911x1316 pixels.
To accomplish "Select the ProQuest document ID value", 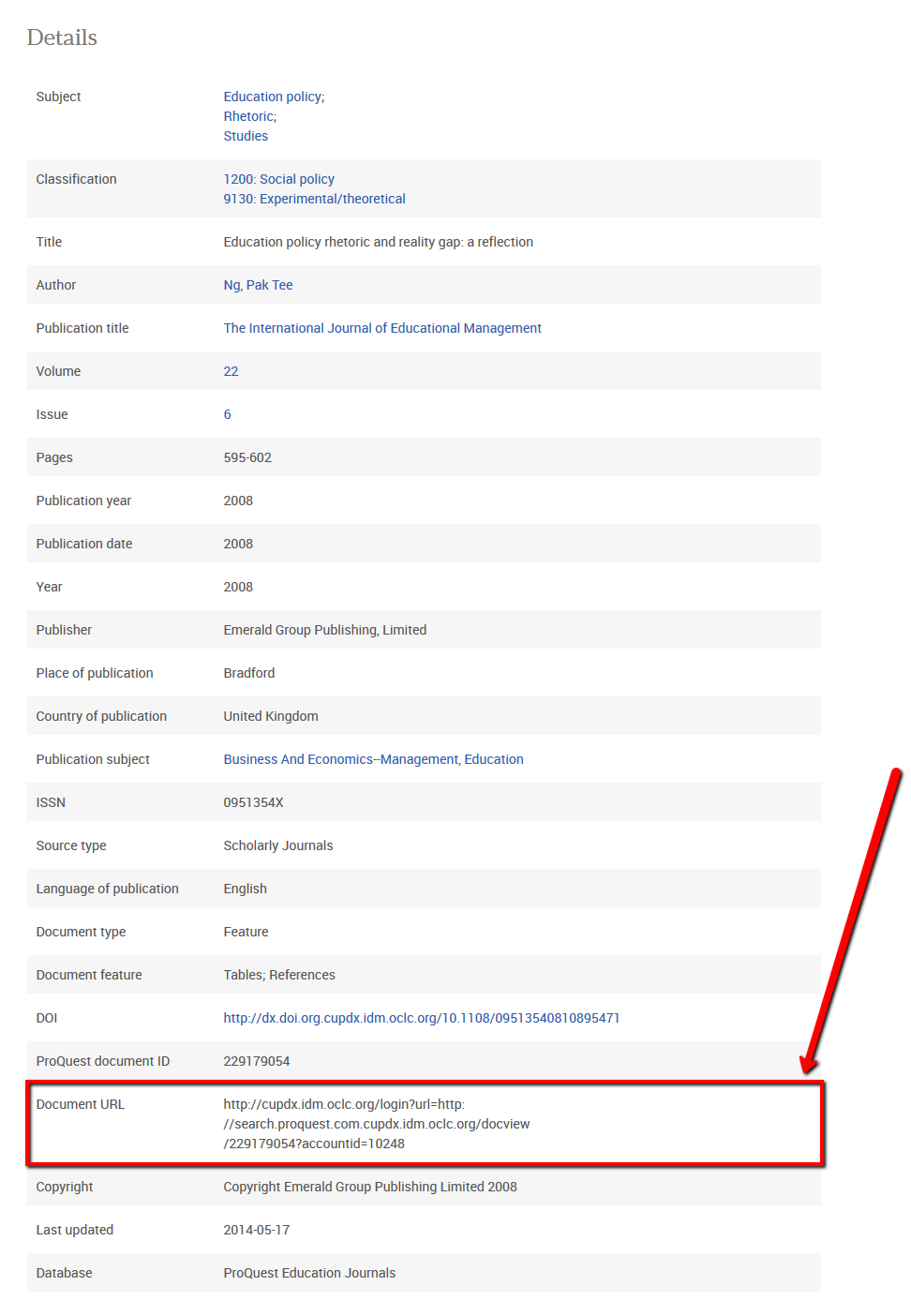I will click(x=256, y=1060).
